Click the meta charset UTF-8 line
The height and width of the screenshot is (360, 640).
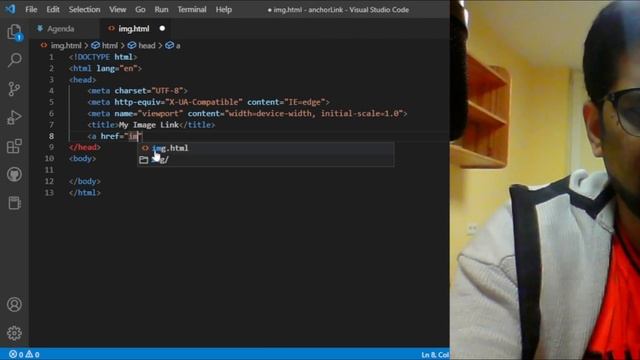coord(138,91)
